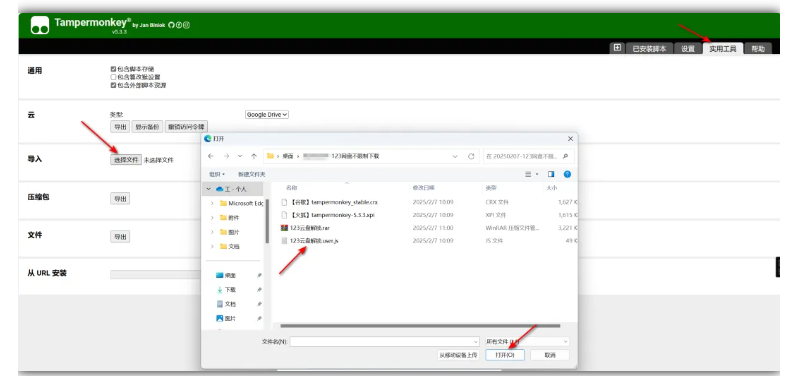
Task: Click 导出 button in the 文件 section
Action: coord(120,237)
